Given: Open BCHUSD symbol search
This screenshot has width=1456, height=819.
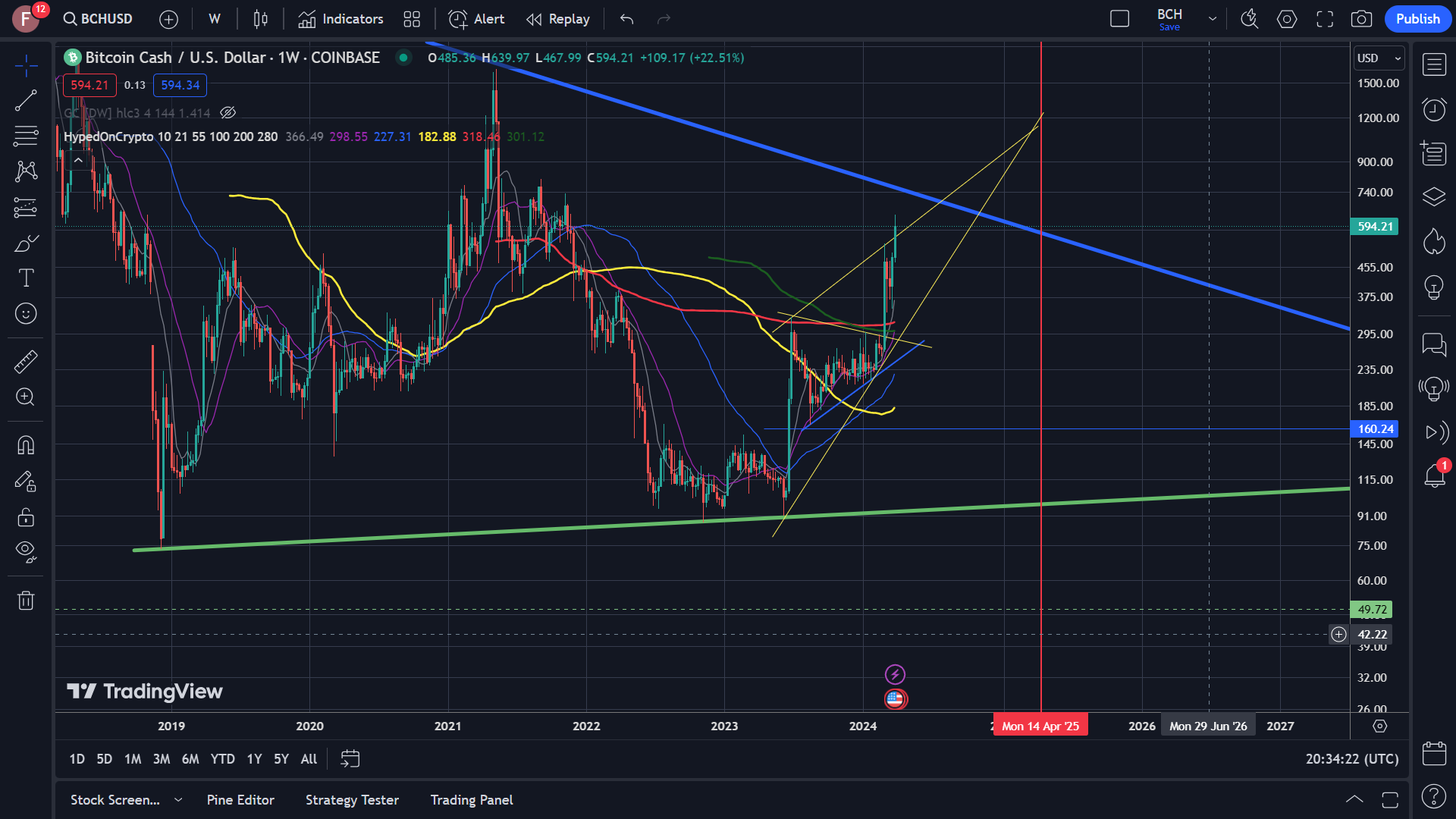Looking at the screenshot, I should pyautogui.click(x=98, y=19).
